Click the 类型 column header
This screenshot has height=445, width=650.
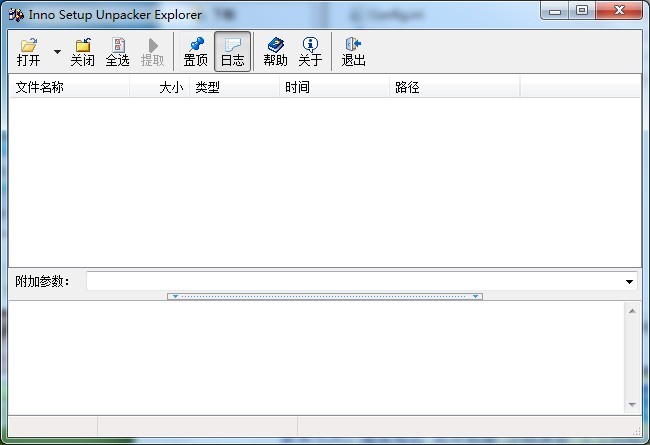(234, 87)
